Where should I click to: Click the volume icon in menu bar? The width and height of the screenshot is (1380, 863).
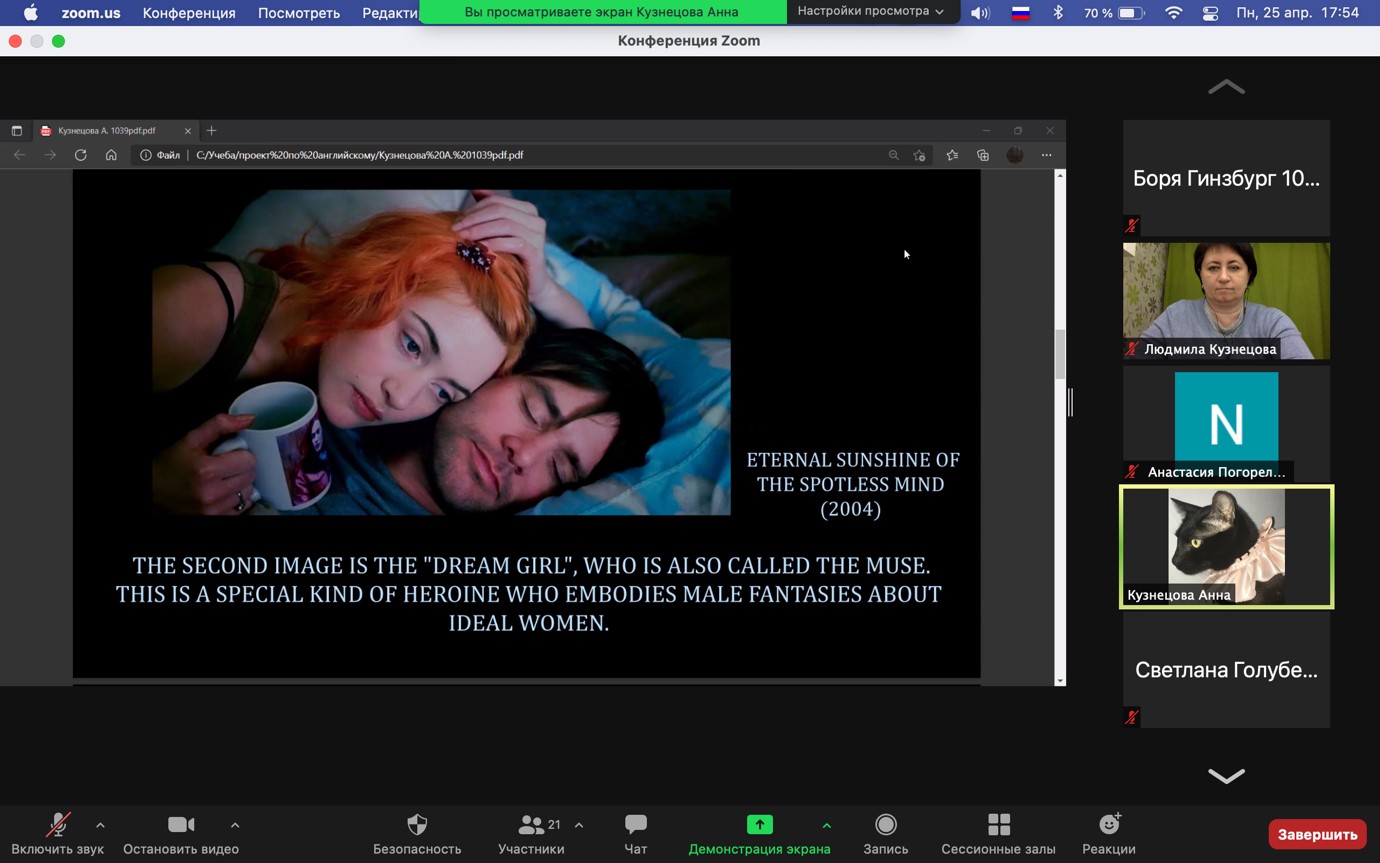[x=980, y=13]
